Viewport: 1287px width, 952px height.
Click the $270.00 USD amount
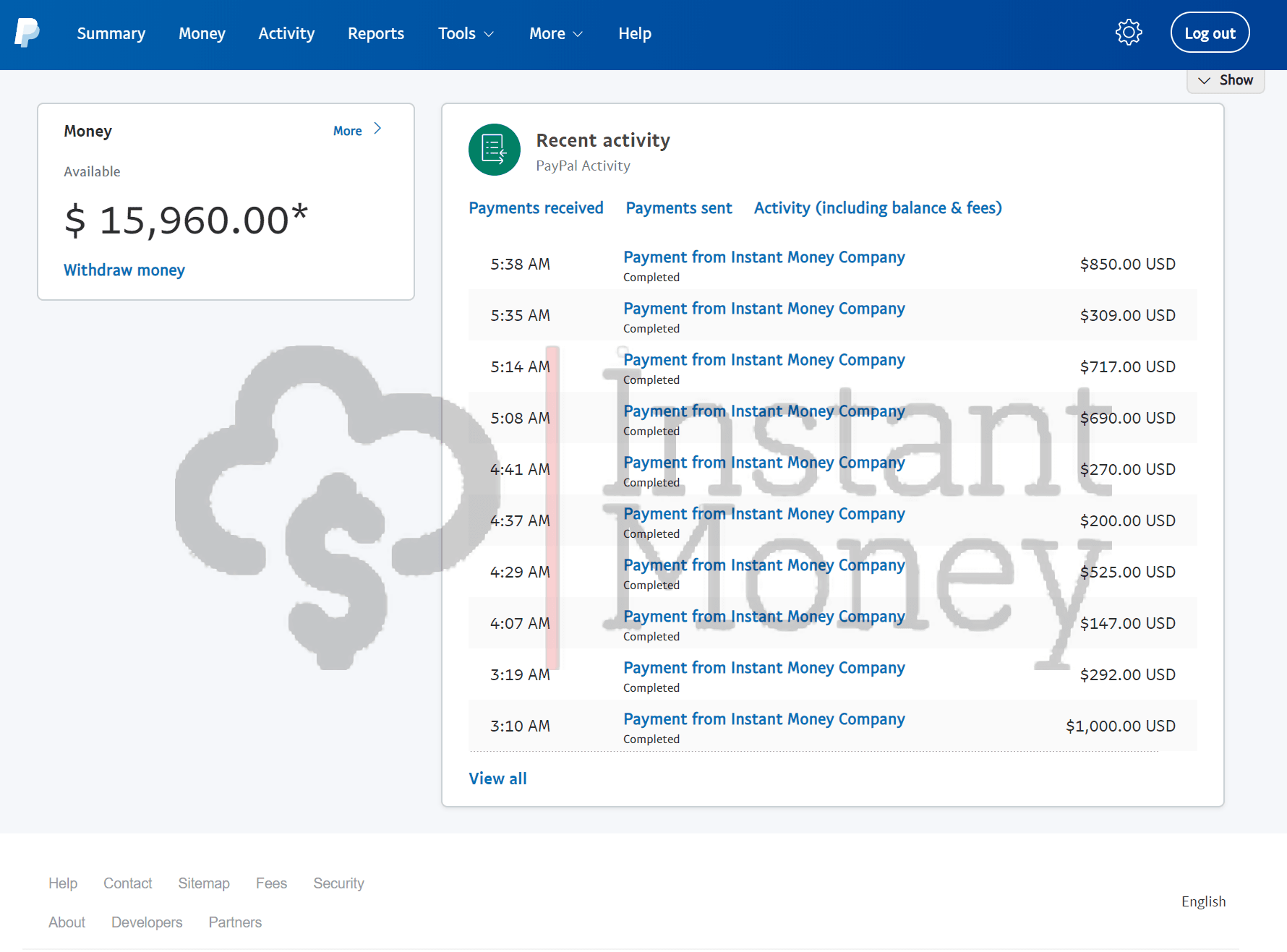(x=1127, y=469)
